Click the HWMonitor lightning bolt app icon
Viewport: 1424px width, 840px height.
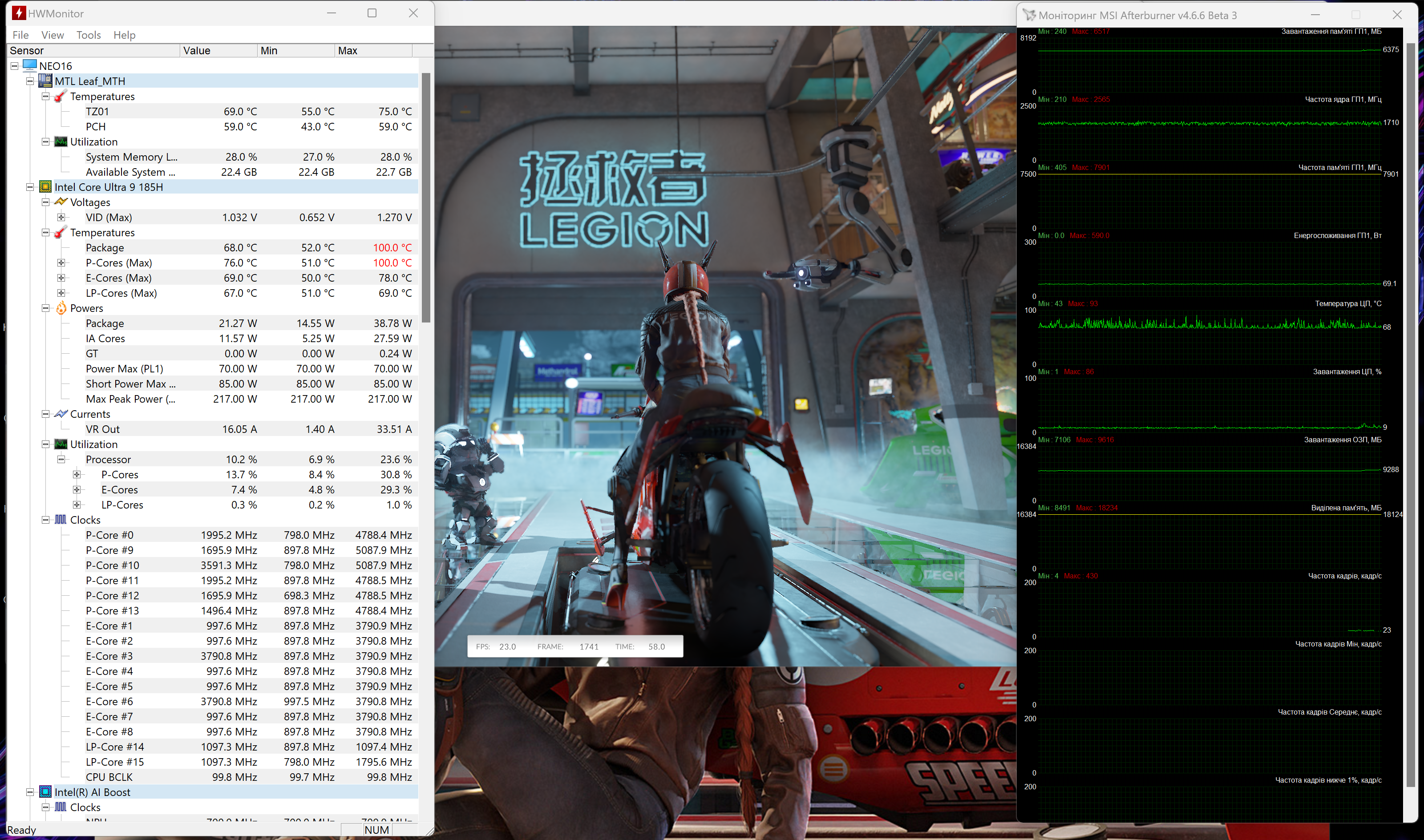pyautogui.click(x=19, y=13)
